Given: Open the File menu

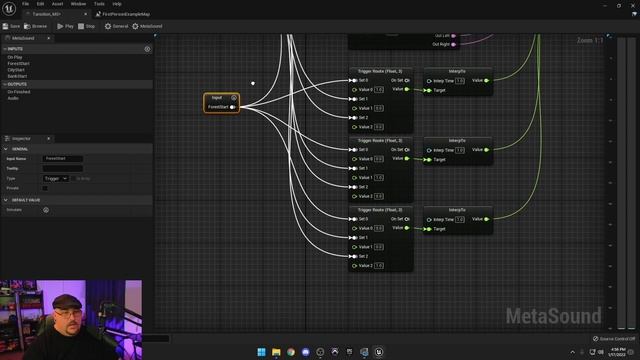Looking at the screenshot, I should pyautogui.click(x=25, y=4).
